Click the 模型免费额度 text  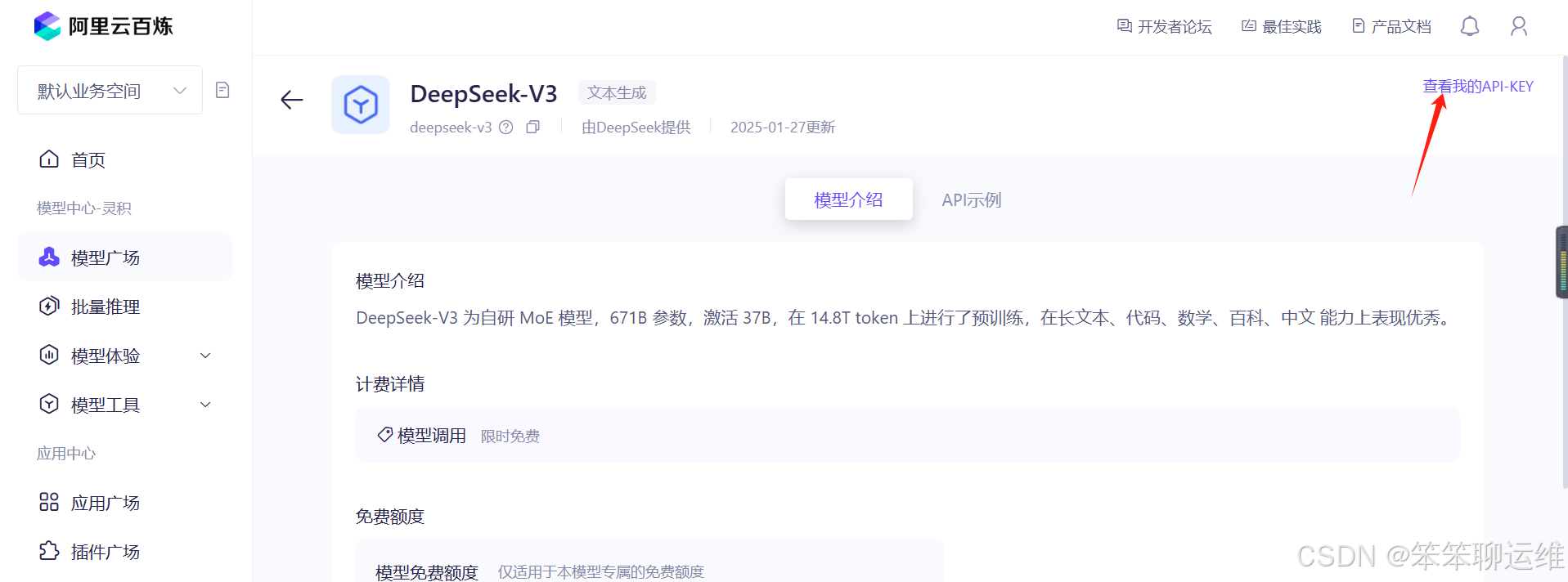pos(427,572)
